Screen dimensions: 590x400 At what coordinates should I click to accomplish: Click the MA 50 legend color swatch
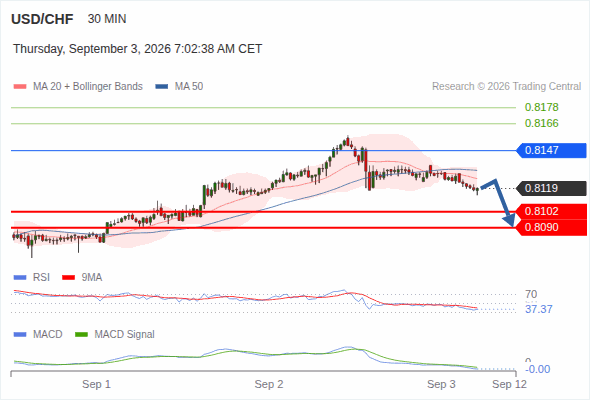[162, 87]
